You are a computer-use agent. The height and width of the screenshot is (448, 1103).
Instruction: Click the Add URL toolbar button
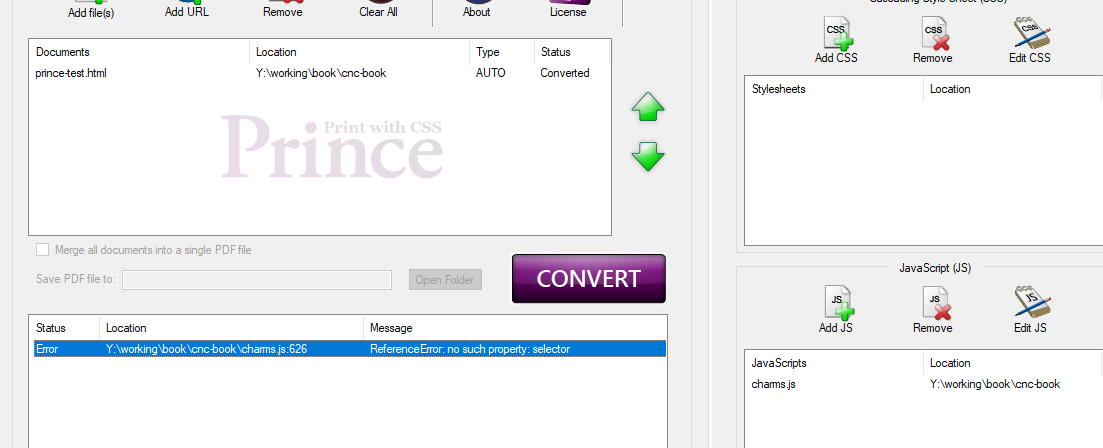(x=187, y=10)
